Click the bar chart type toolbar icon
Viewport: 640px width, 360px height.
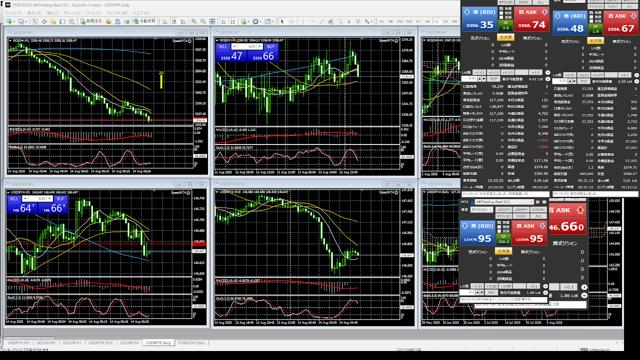coord(165,21)
